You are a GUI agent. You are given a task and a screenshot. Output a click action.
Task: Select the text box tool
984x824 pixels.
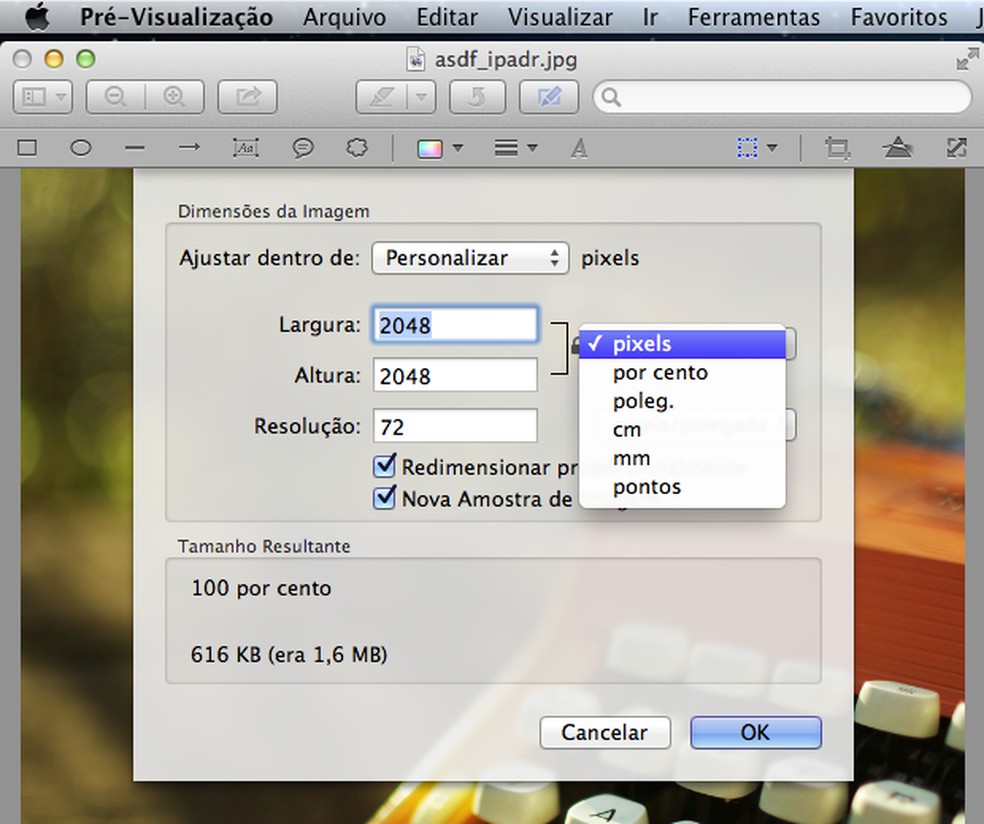pyautogui.click(x=245, y=148)
